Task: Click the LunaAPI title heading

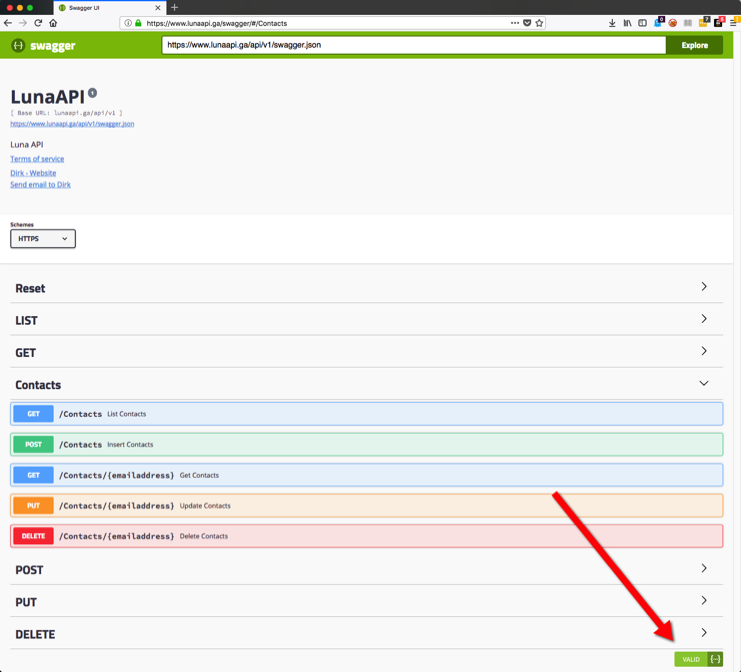Action: 47,97
